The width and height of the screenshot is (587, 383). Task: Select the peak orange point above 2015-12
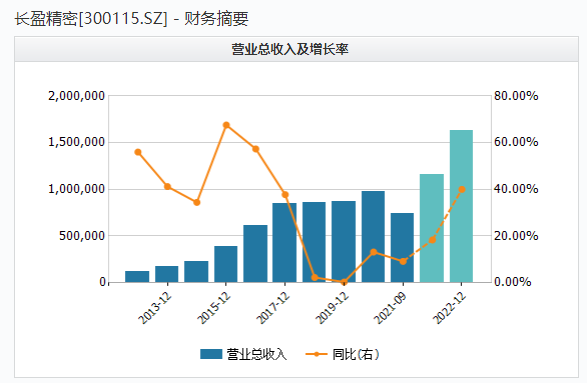point(226,125)
